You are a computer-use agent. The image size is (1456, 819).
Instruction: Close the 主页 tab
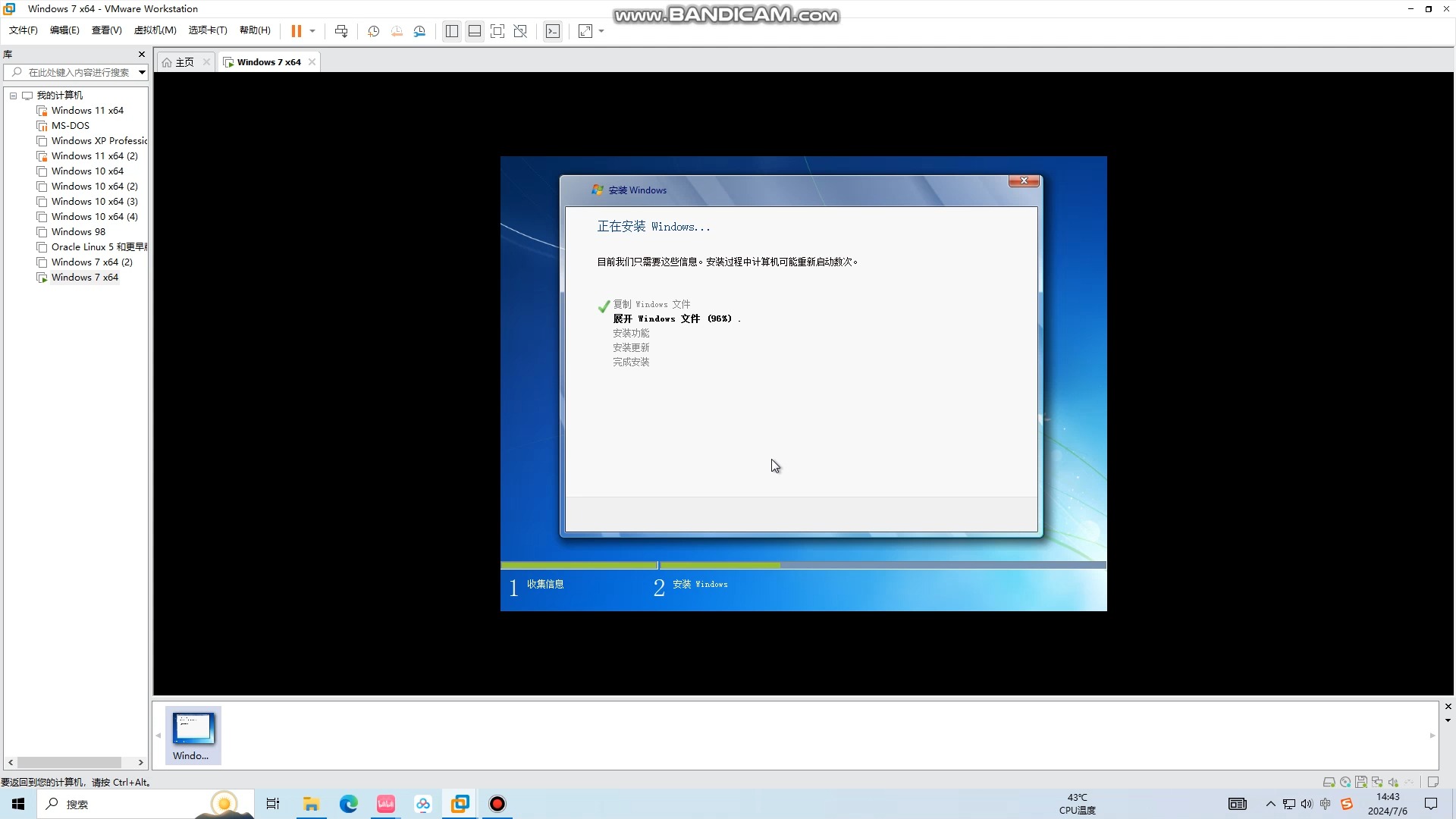point(206,62)
